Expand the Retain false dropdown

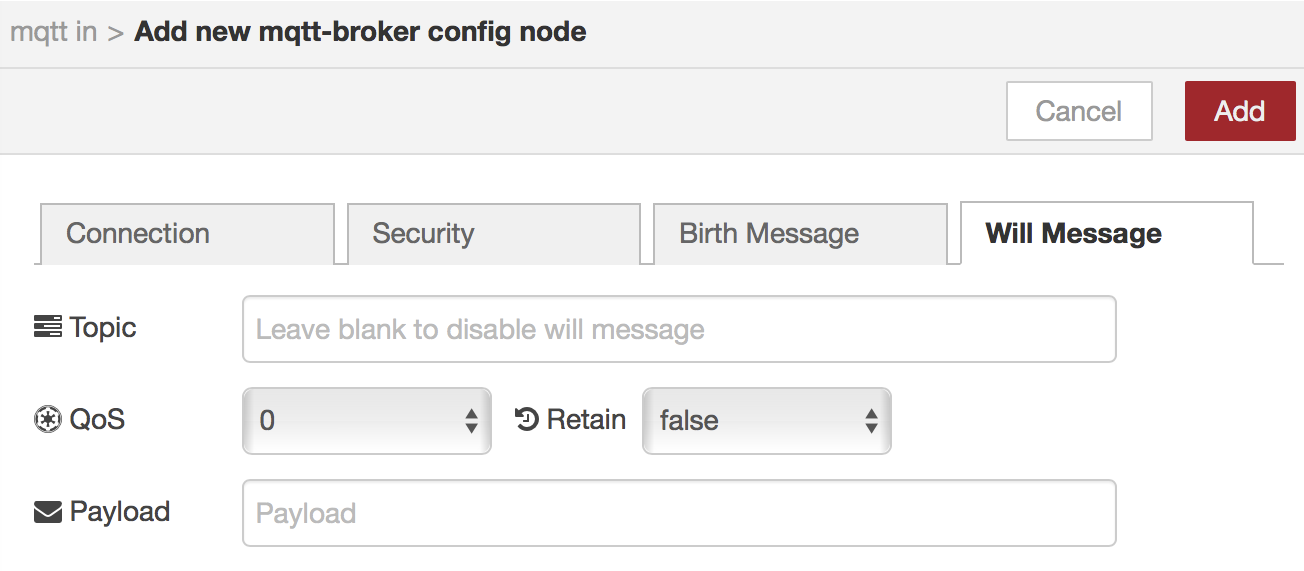point(766,420)
